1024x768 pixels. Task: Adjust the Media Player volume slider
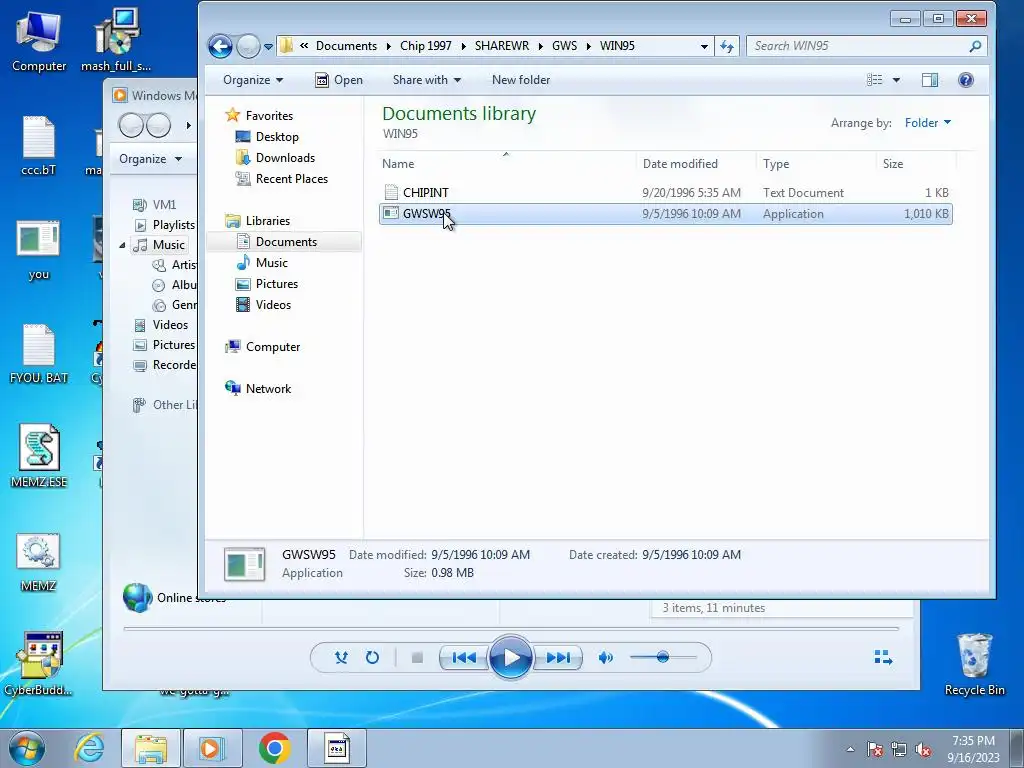[663, 657]
